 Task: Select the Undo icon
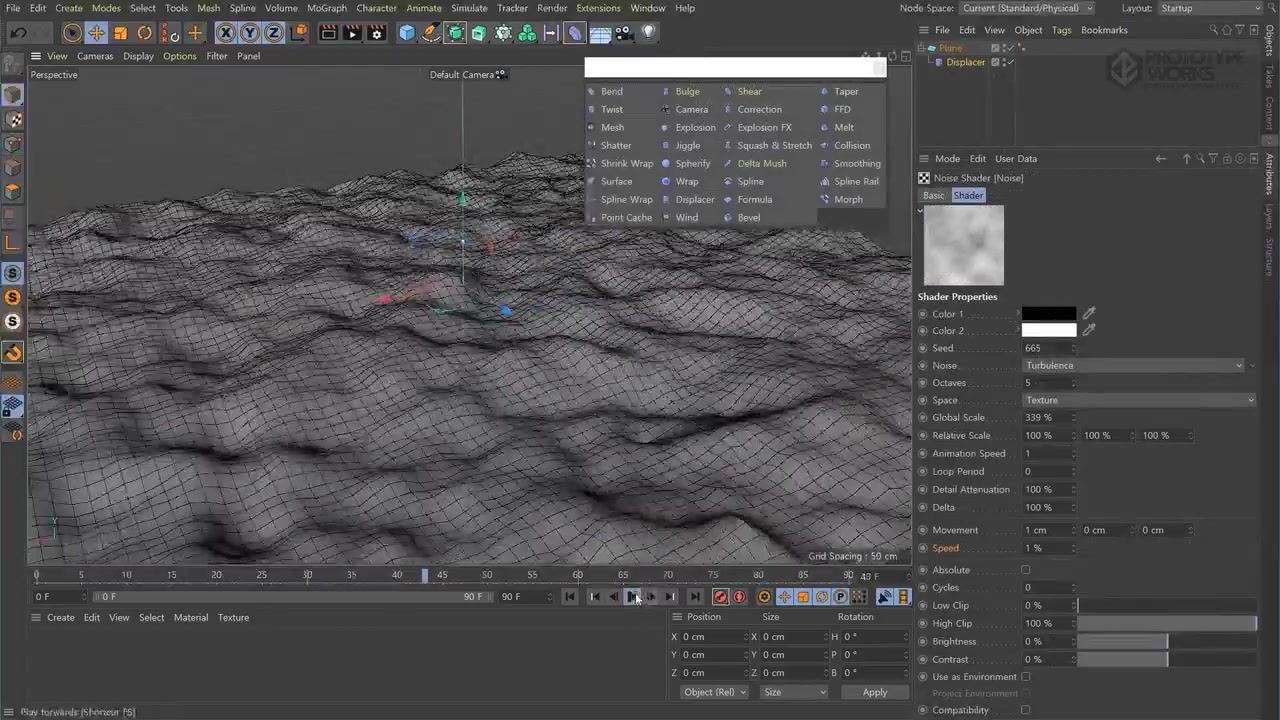pos(19,32)
